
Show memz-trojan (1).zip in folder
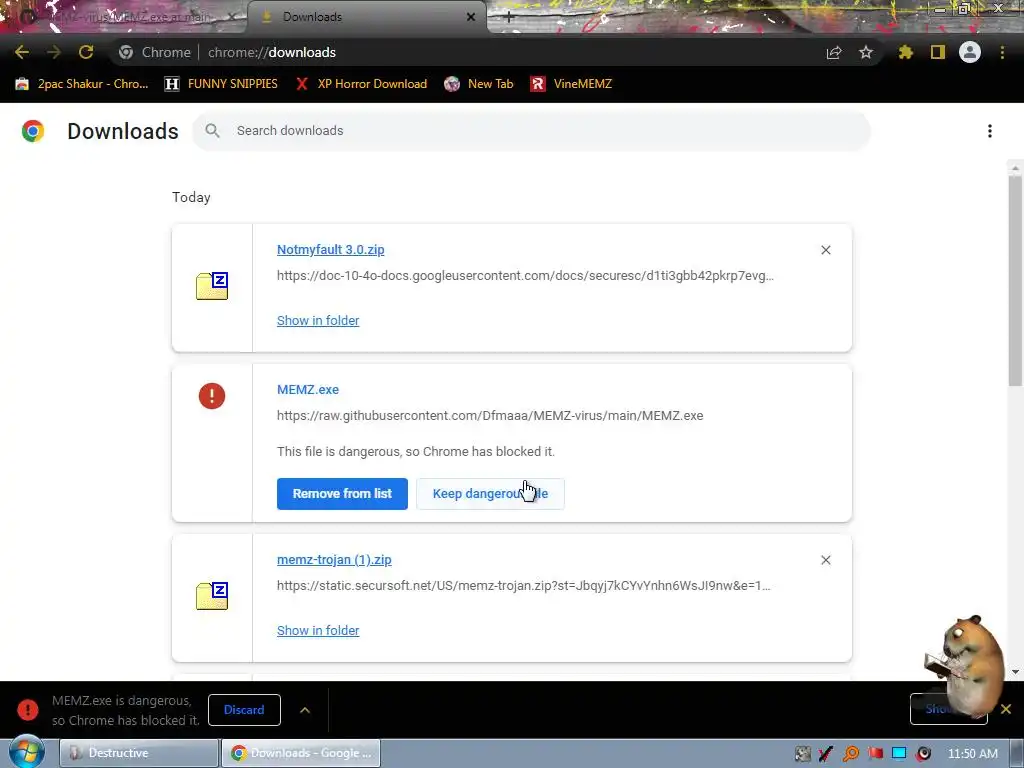(318, 631)
